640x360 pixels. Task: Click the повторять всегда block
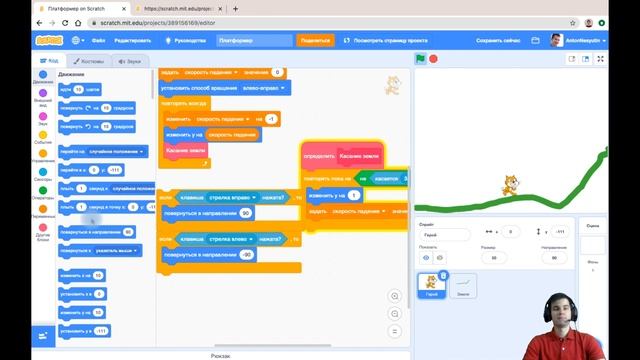click(184, 103)
